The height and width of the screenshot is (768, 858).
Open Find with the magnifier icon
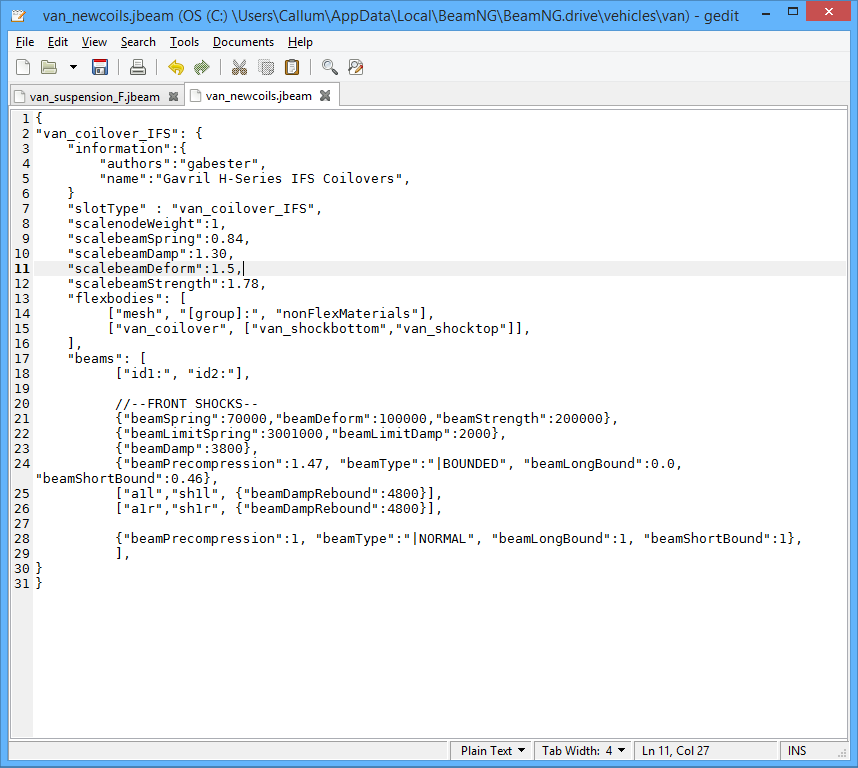[329, 67]
